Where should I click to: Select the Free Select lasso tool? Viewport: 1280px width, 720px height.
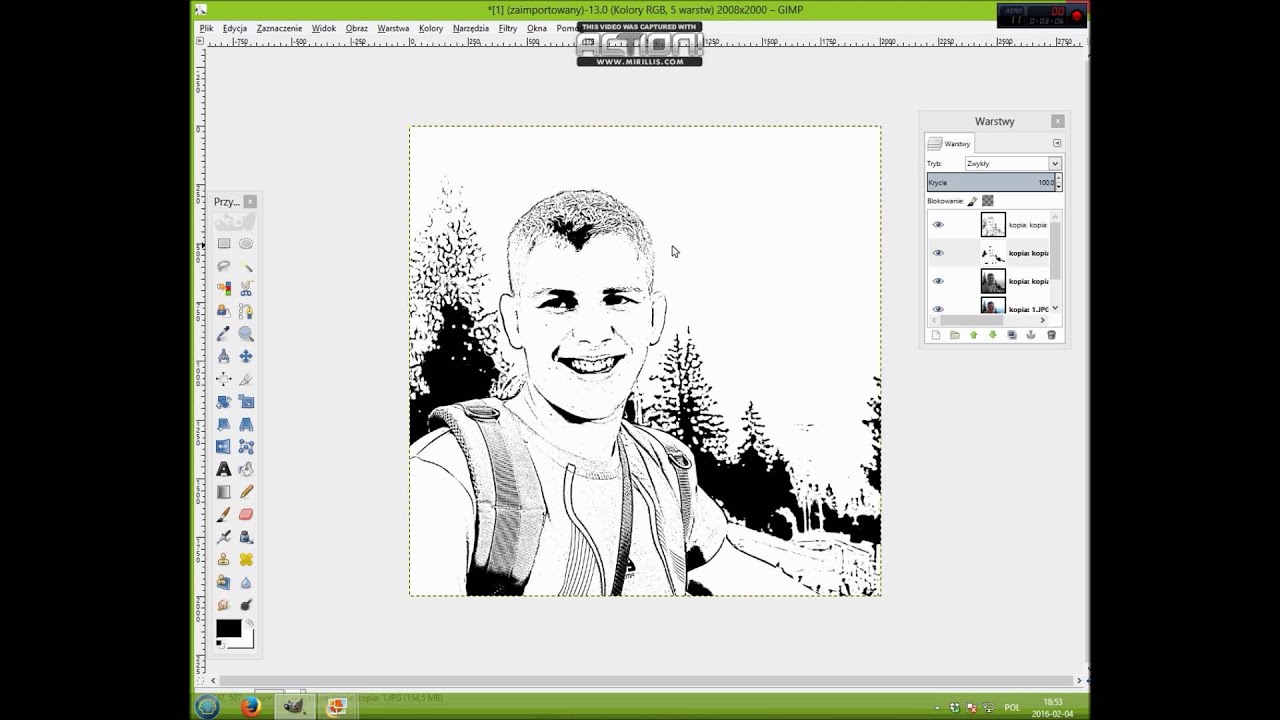point(224,266)
